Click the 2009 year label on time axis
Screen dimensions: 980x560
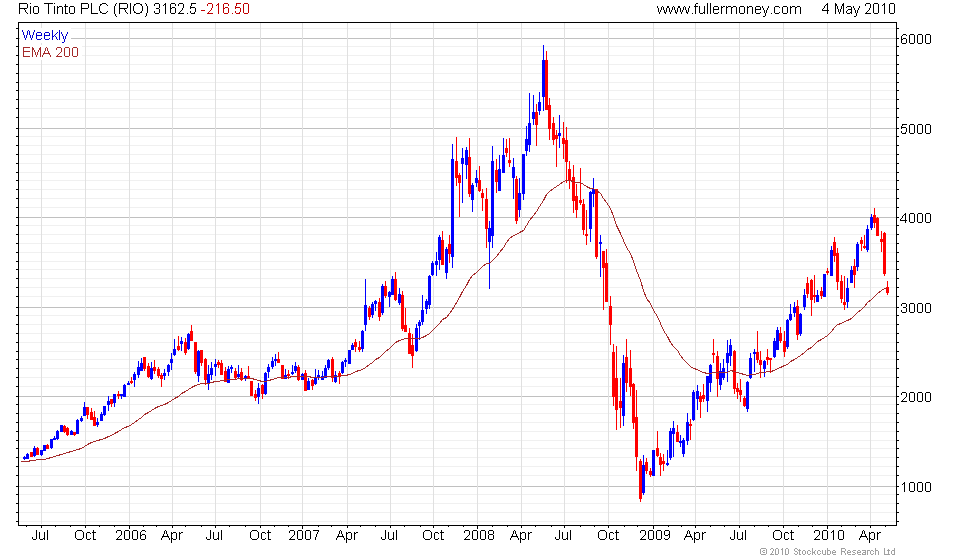[654, 536]
